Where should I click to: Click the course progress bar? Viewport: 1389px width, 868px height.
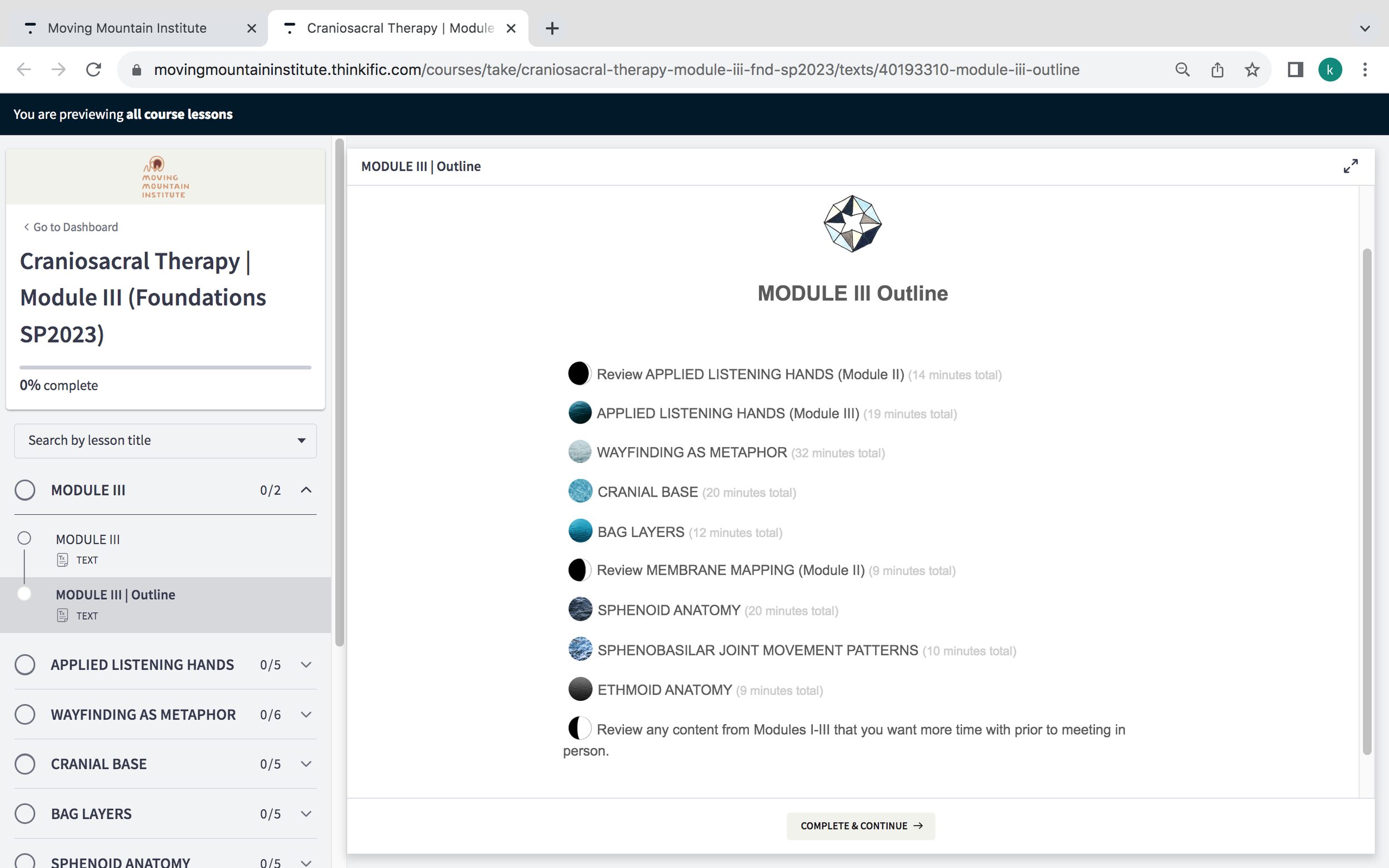tap(166, 368)
